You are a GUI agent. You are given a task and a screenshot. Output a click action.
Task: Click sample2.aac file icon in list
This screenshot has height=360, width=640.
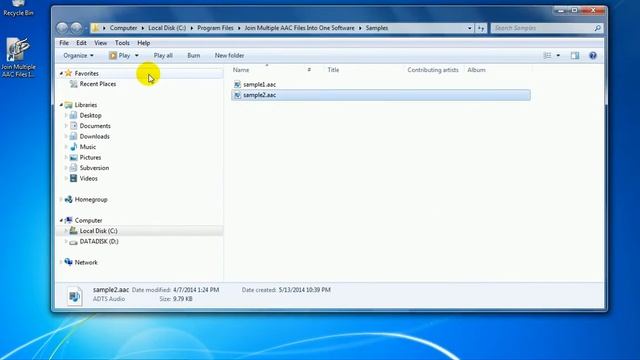(x=237, y=95)
